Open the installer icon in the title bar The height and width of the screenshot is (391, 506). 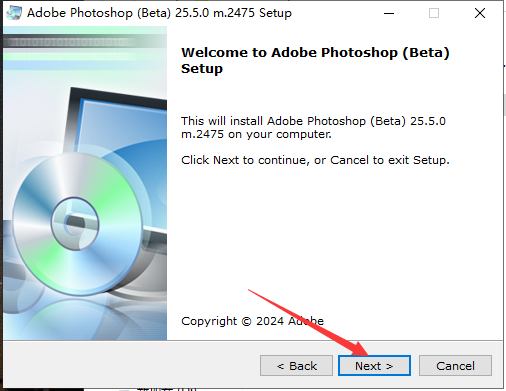pos(14,13)
